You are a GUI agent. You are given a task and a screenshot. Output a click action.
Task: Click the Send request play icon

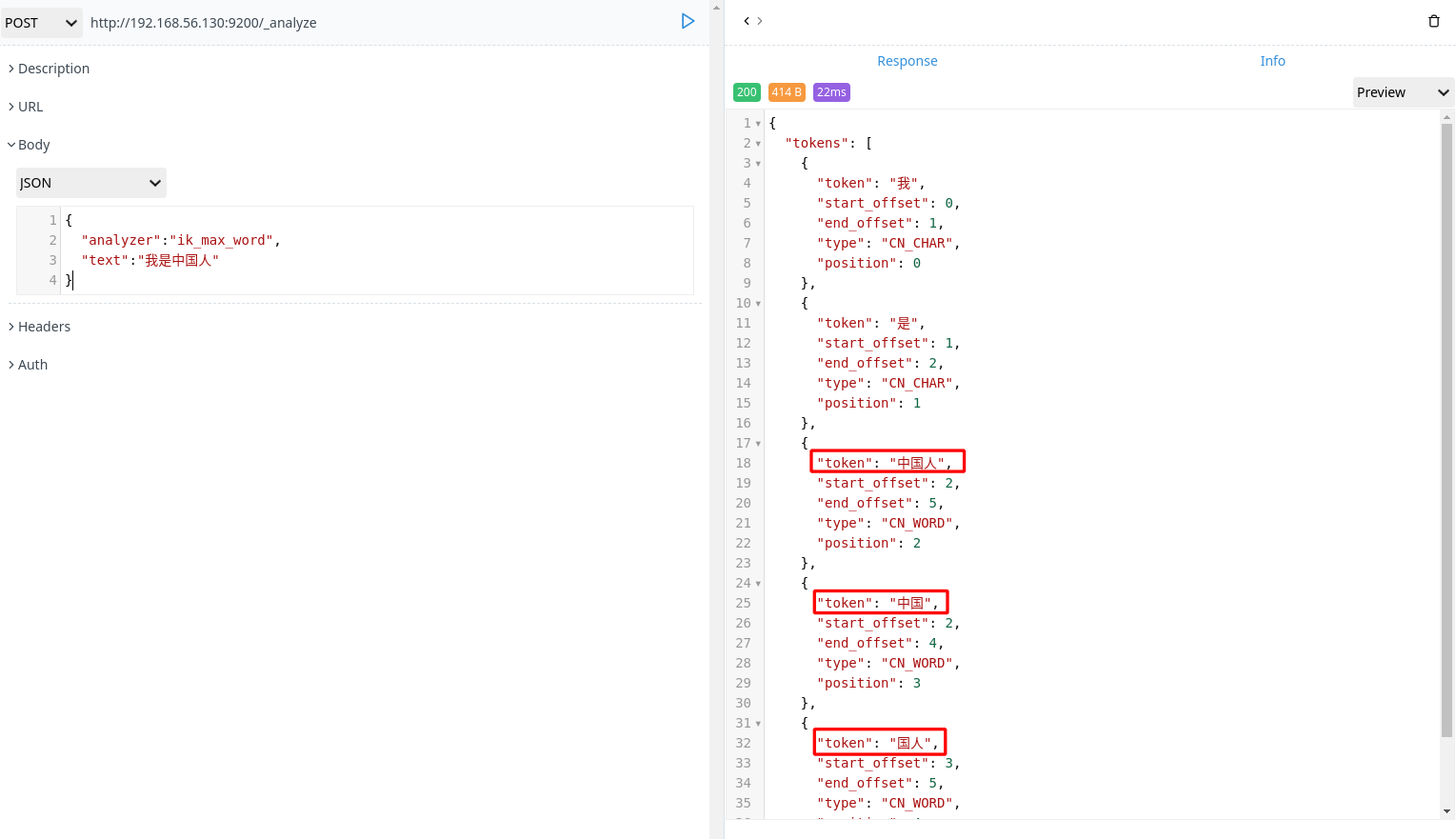(x=688, y=21)
